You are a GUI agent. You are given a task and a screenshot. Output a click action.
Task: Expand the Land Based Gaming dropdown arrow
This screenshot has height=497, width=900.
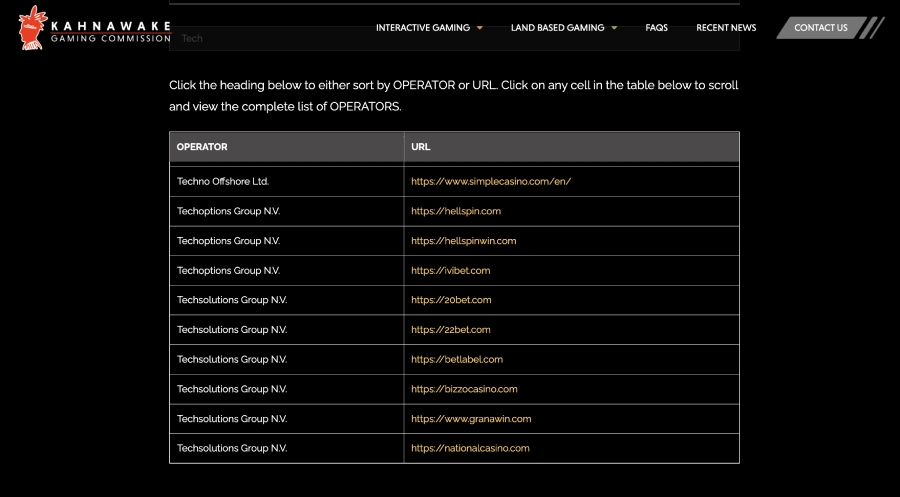[x=614, y=28]
